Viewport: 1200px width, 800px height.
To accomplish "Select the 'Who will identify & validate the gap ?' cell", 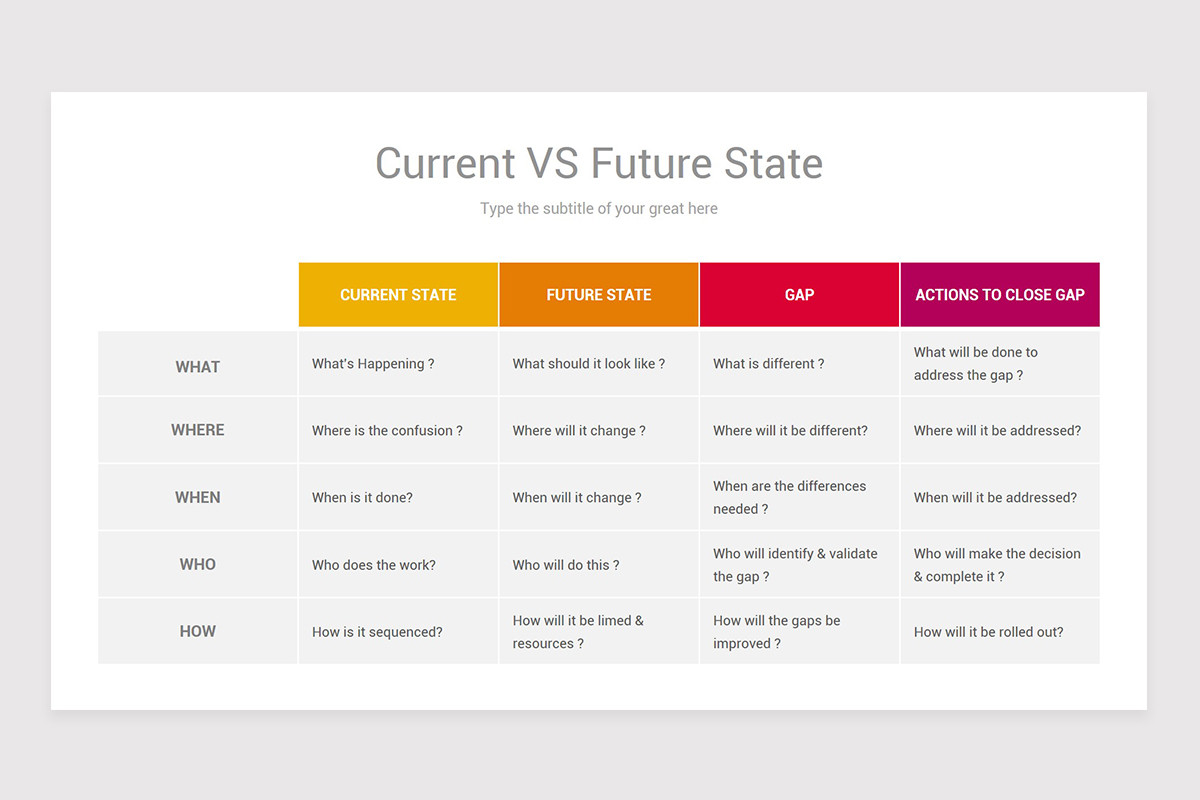I will click(795, 565).
